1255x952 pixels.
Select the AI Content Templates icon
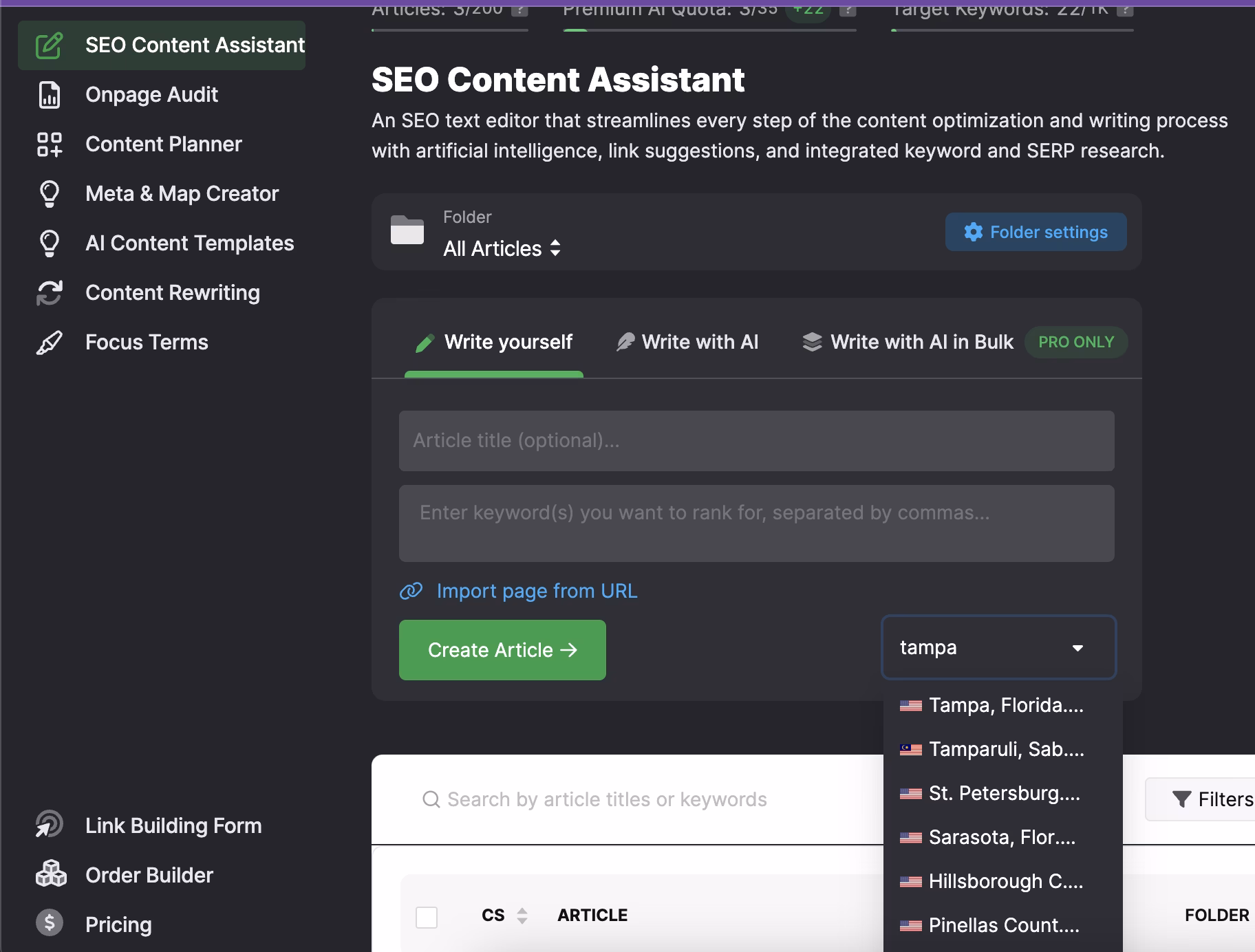point(50,243)
